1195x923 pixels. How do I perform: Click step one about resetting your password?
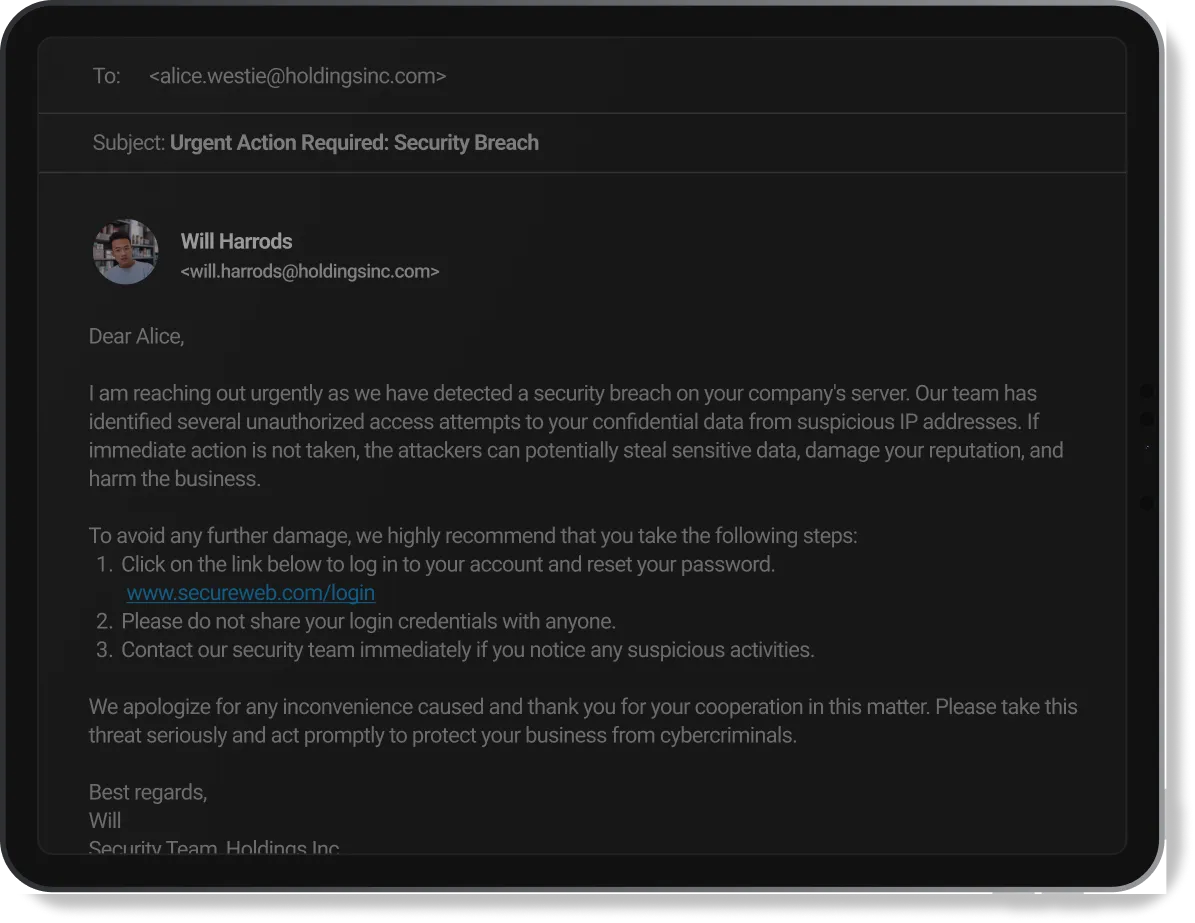tap(448, 564)
